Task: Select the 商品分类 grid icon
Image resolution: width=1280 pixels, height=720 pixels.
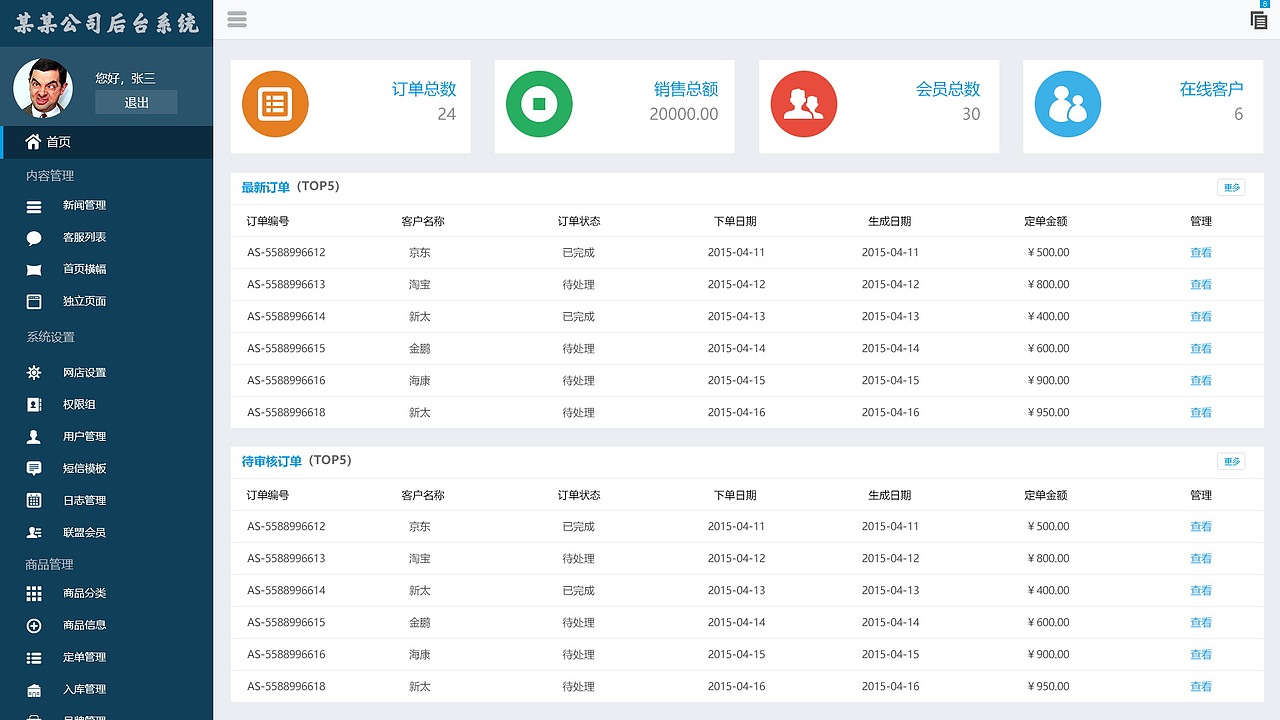Action: coord(33,592)
